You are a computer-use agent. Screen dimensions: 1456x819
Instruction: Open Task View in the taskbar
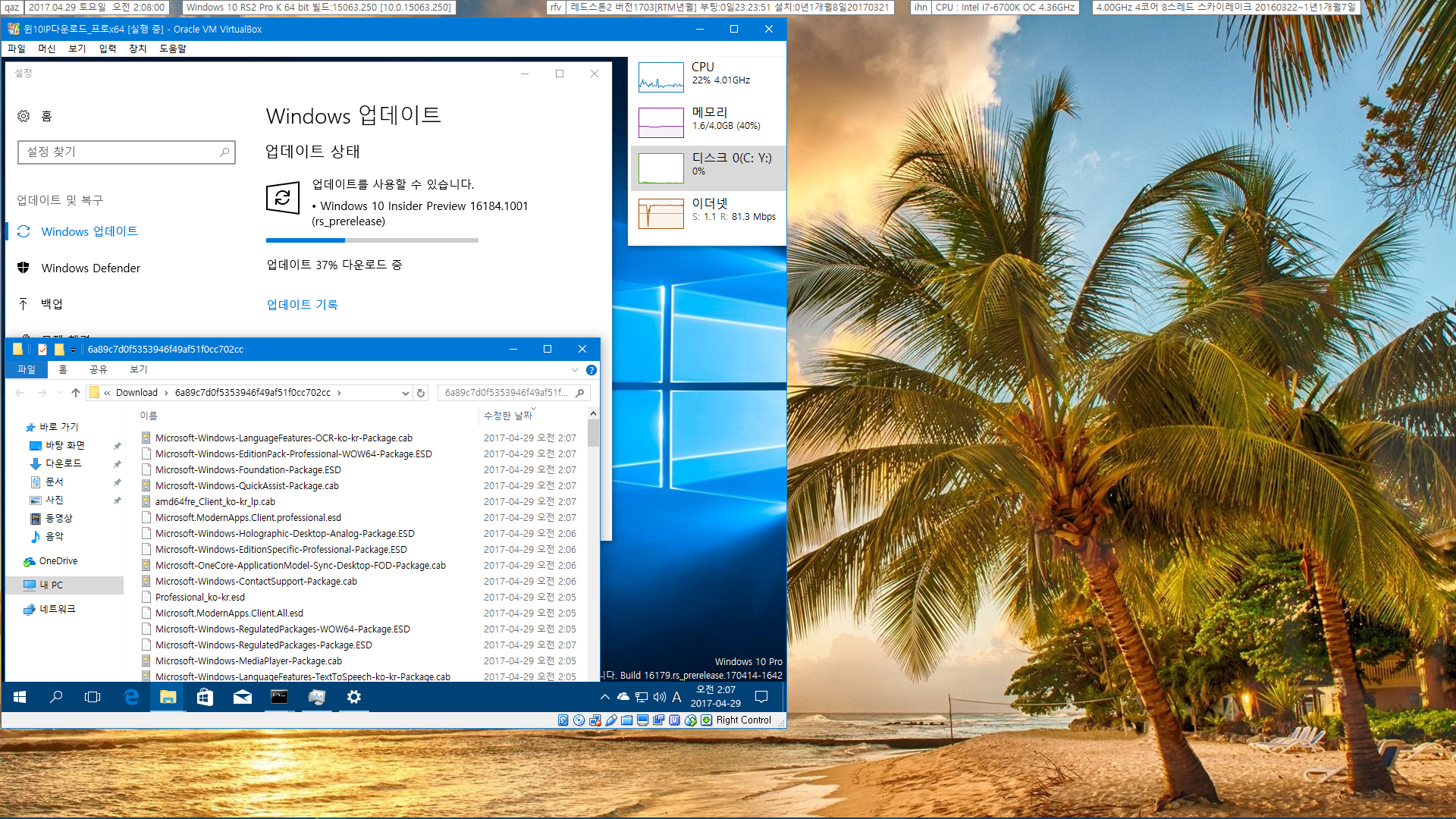(x=93, y=697)
